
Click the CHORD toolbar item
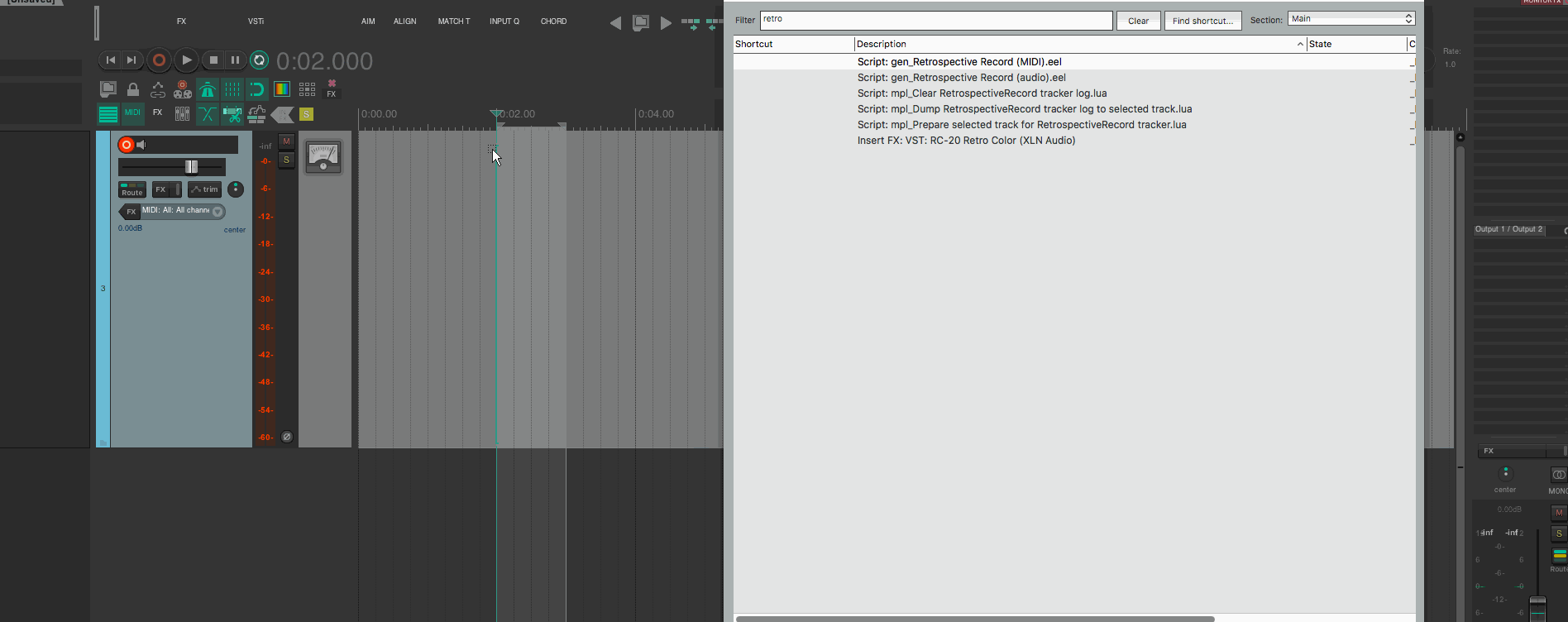coord(553,22)
